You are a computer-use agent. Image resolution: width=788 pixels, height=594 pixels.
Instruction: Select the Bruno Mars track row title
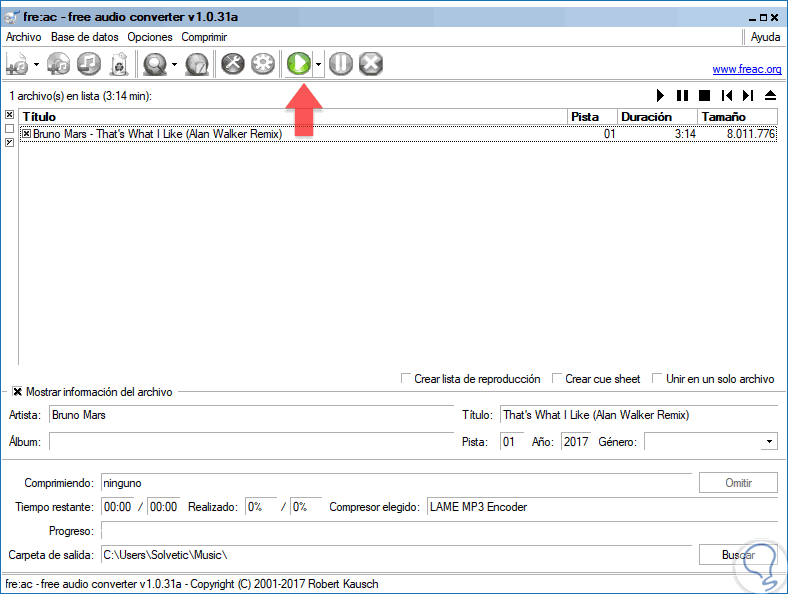click(x=157, y=134)
